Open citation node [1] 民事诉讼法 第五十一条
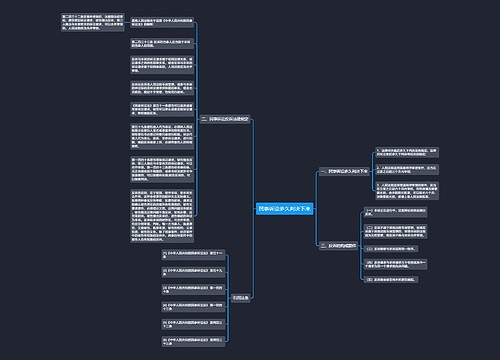 [x=193, y=255]
